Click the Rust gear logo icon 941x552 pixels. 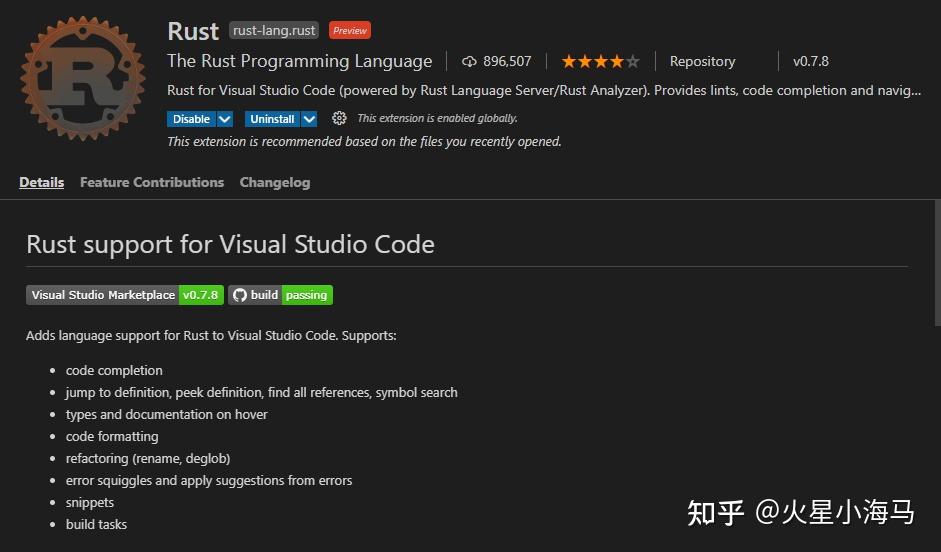84,77
